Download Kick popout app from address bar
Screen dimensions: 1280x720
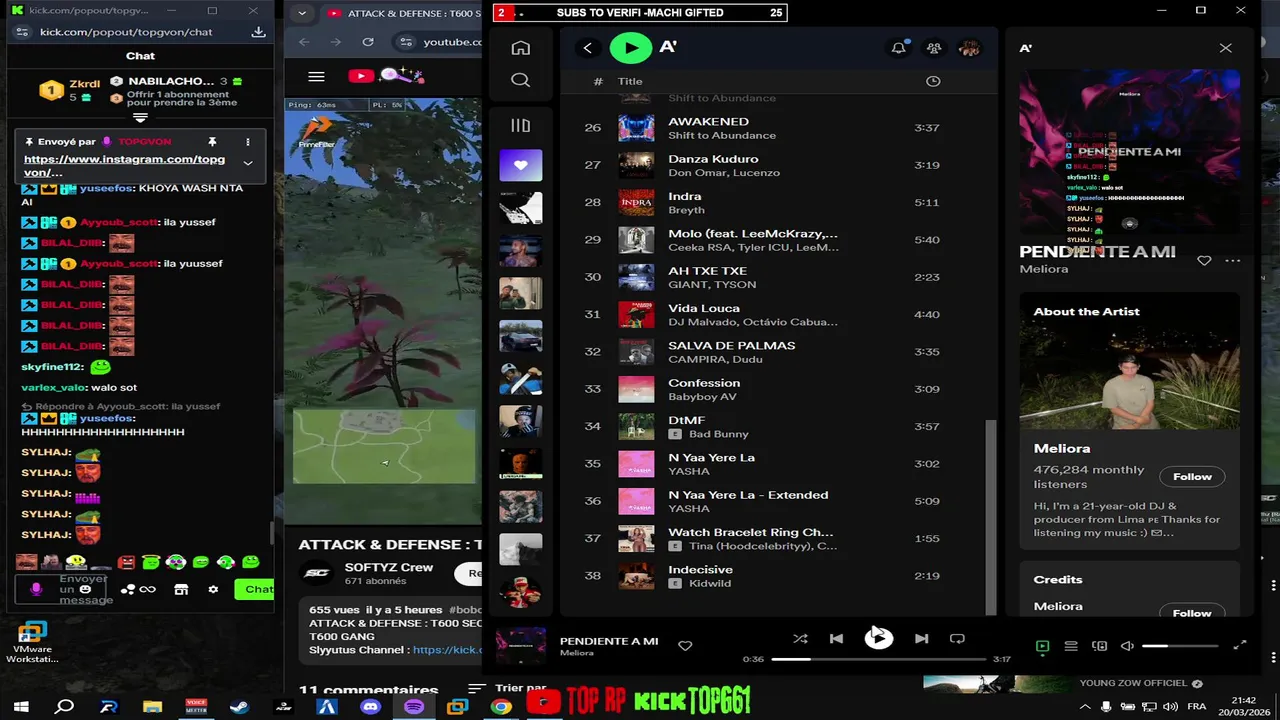(x=258, y=32)
